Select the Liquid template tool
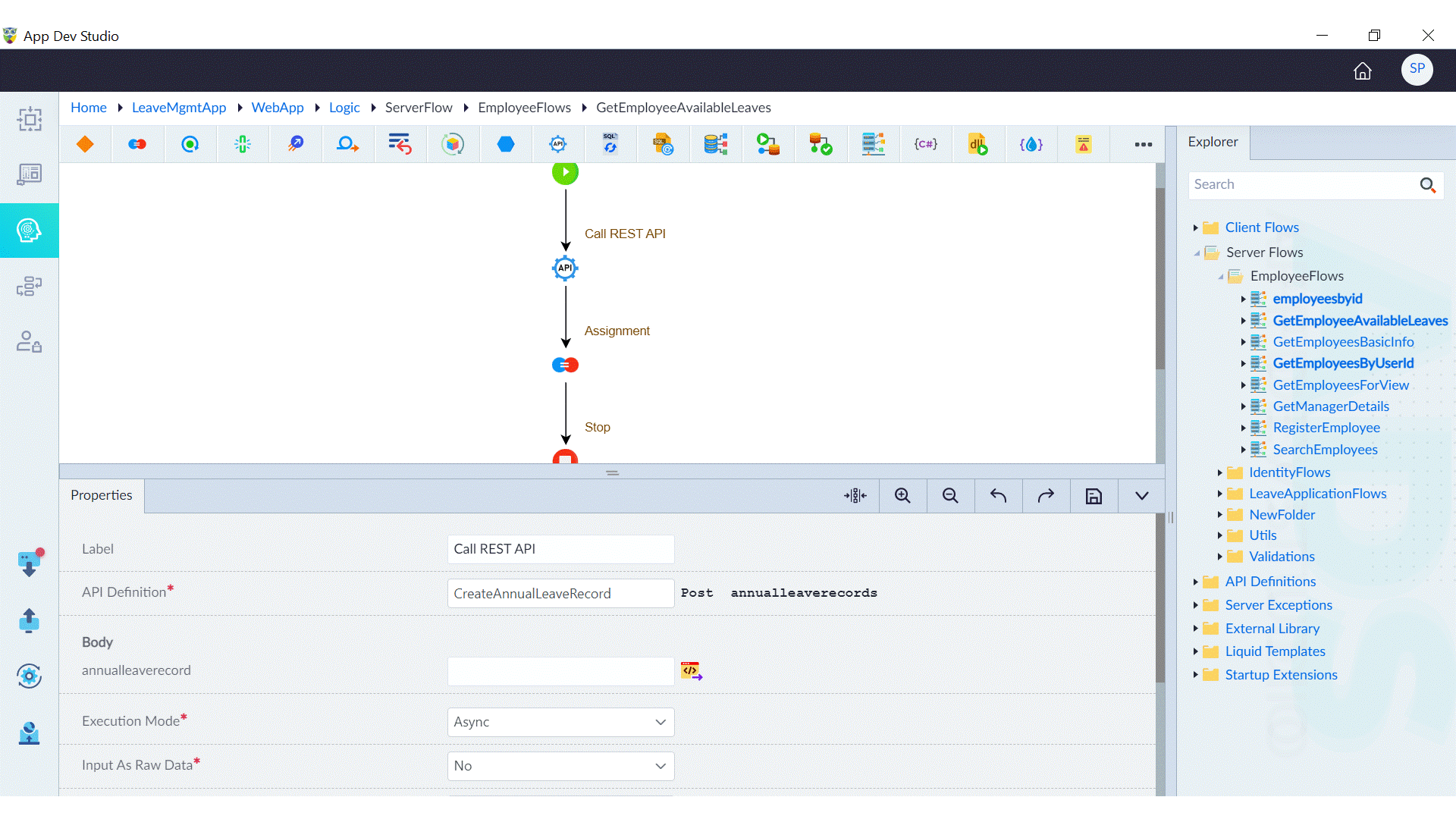The width and height of the screenshot is (1456, 819). pyautogui.click(x=1031, y=144)
